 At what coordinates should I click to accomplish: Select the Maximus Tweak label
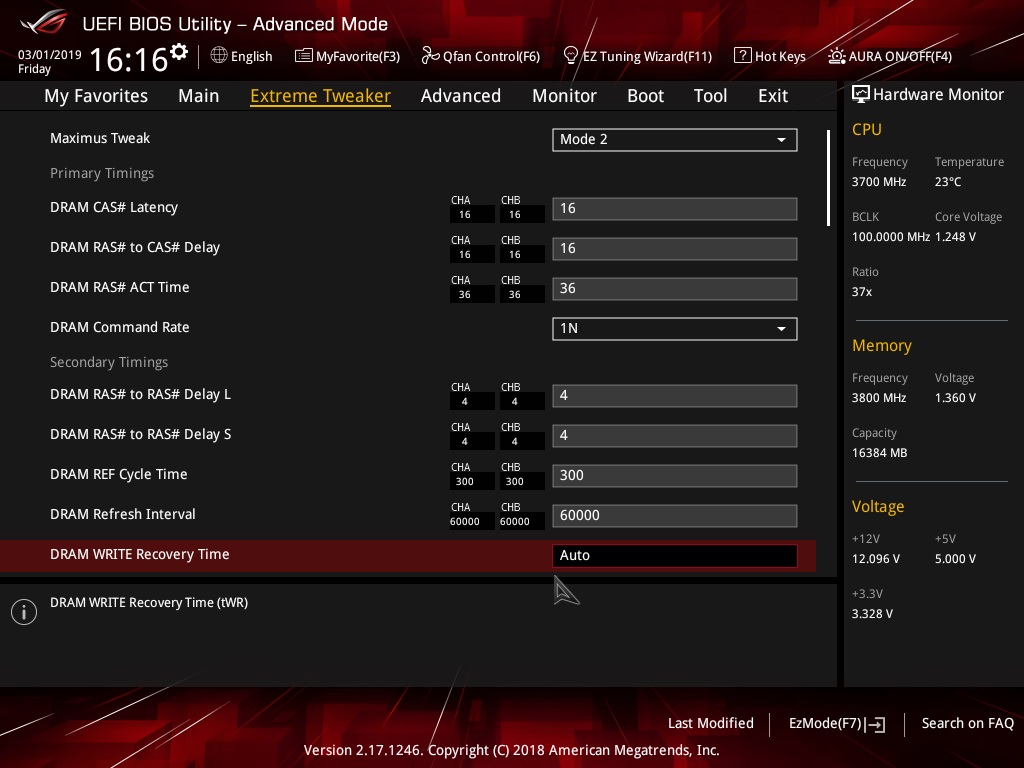coord(100,138)
